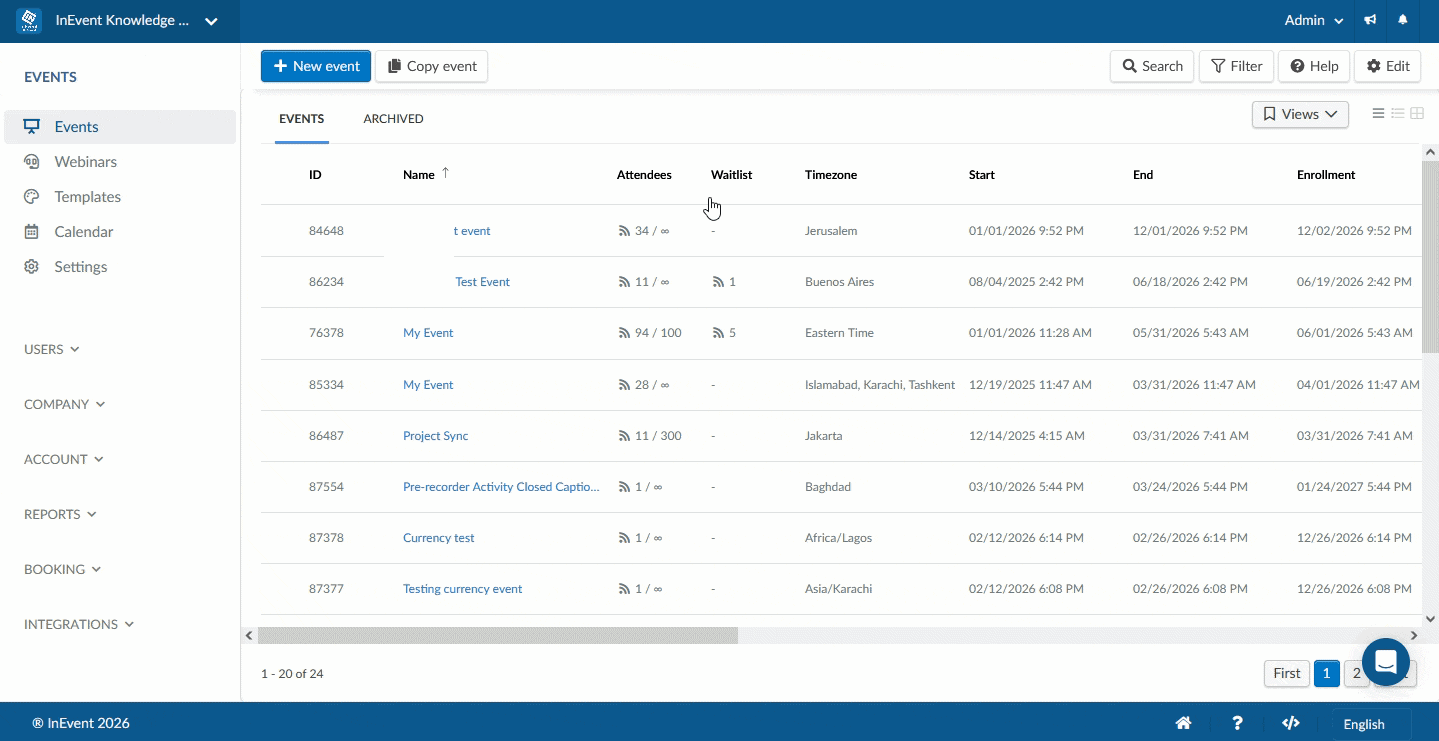Expand the COMPANY sidebar section

pos(65,404)
